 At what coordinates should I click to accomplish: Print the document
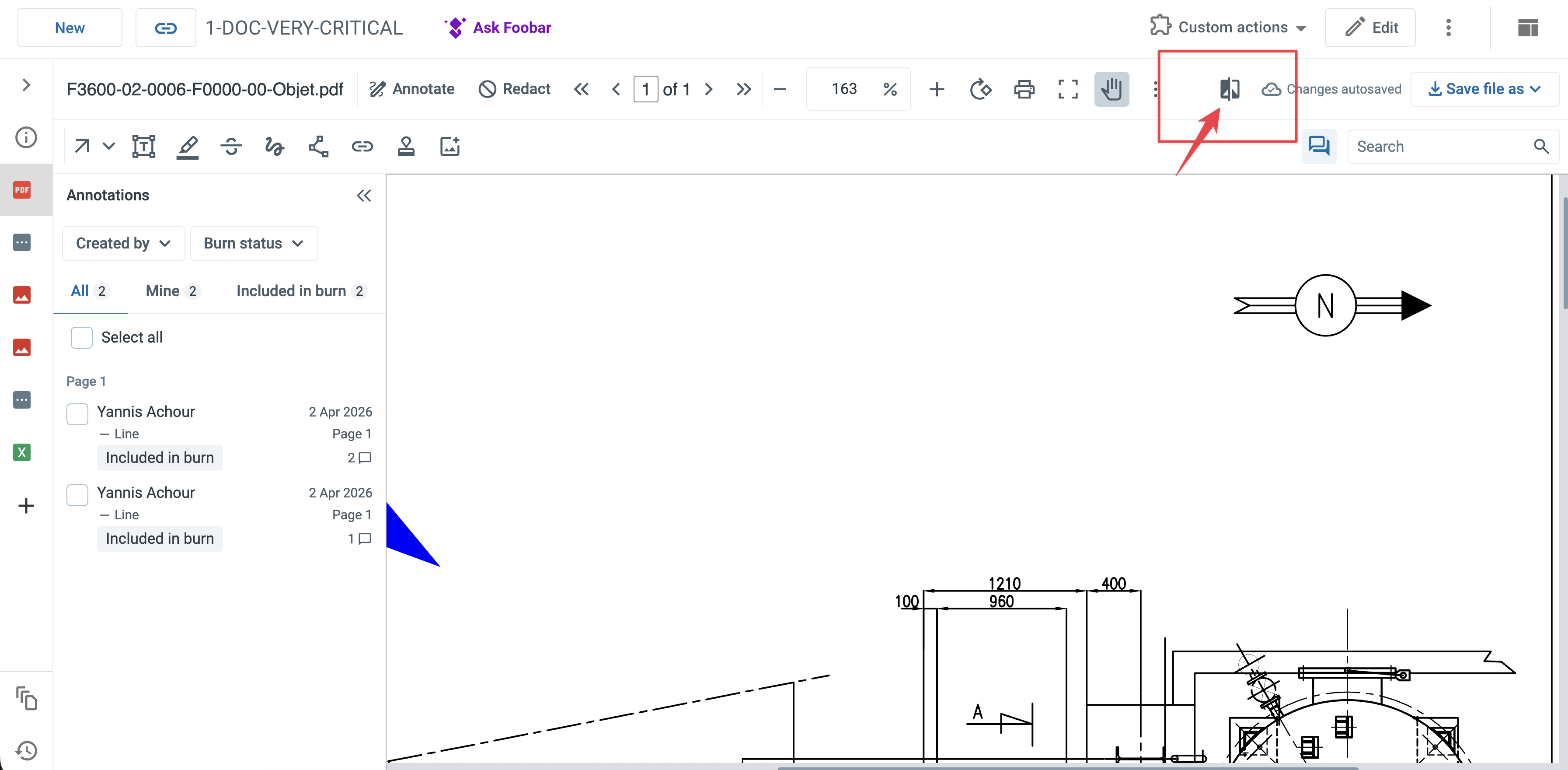coord(1024,90)
